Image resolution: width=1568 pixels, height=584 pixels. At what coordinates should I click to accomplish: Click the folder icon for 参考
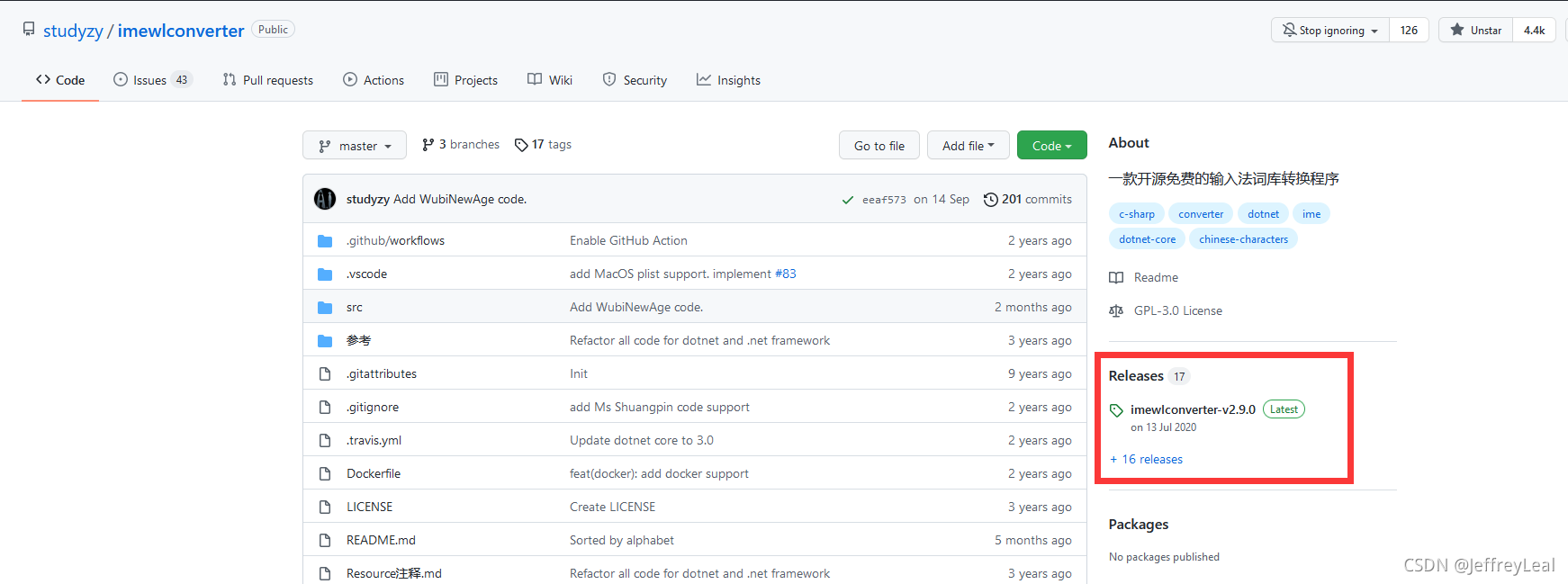325,340
